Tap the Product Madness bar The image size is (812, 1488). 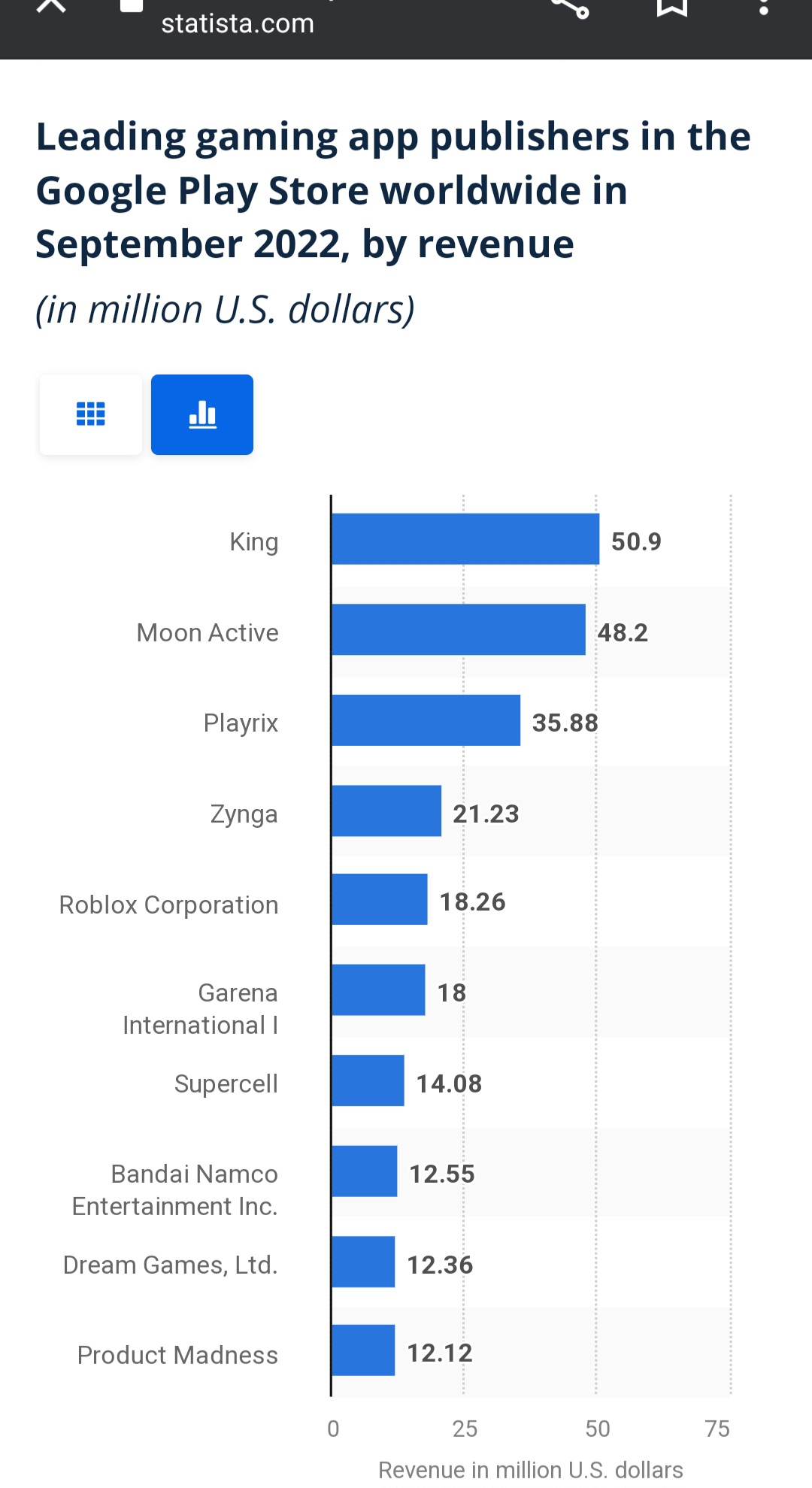(363, 1350)
